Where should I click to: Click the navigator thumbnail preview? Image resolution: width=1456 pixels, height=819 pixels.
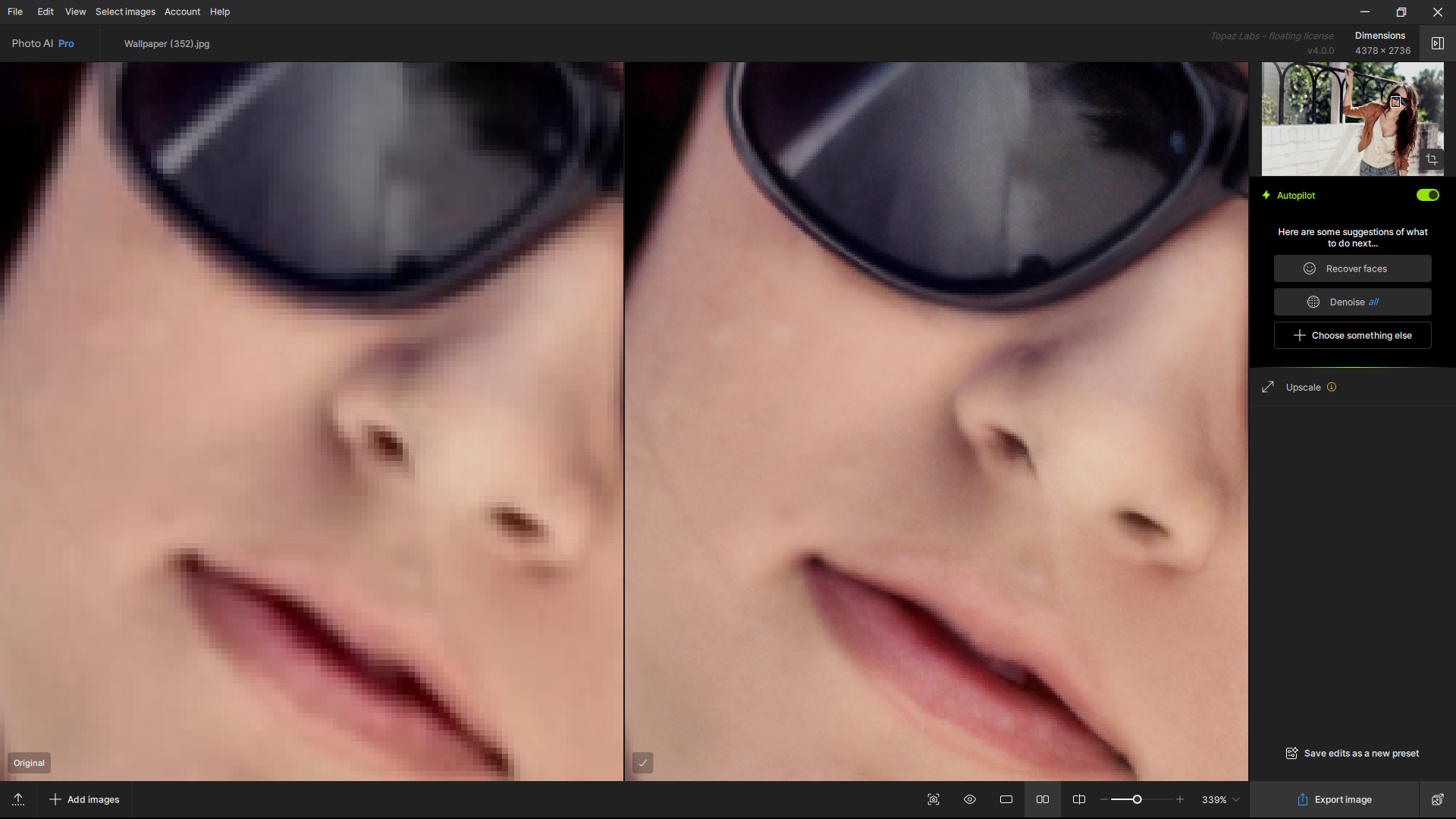coord(1335,119)
